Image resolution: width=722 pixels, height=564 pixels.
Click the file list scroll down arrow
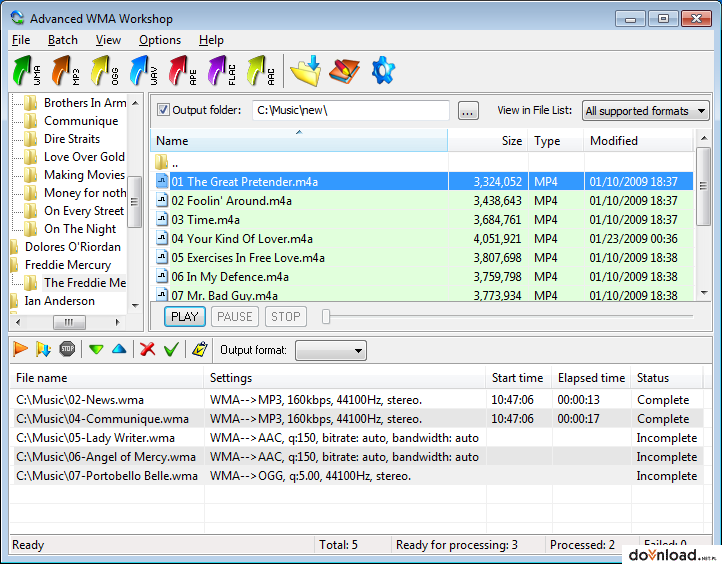pos(704,292)
